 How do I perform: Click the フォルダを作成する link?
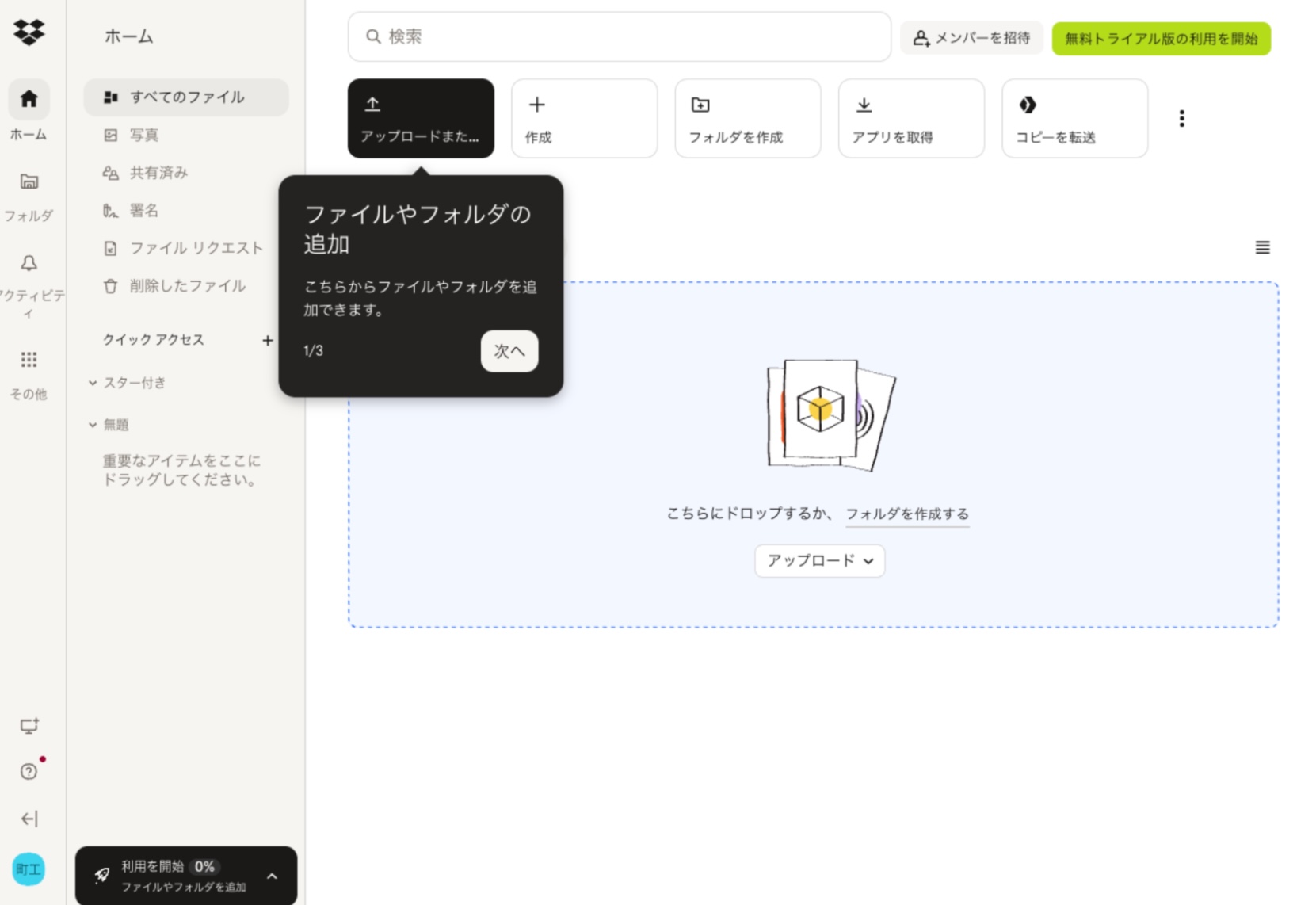tap(907, 514)
